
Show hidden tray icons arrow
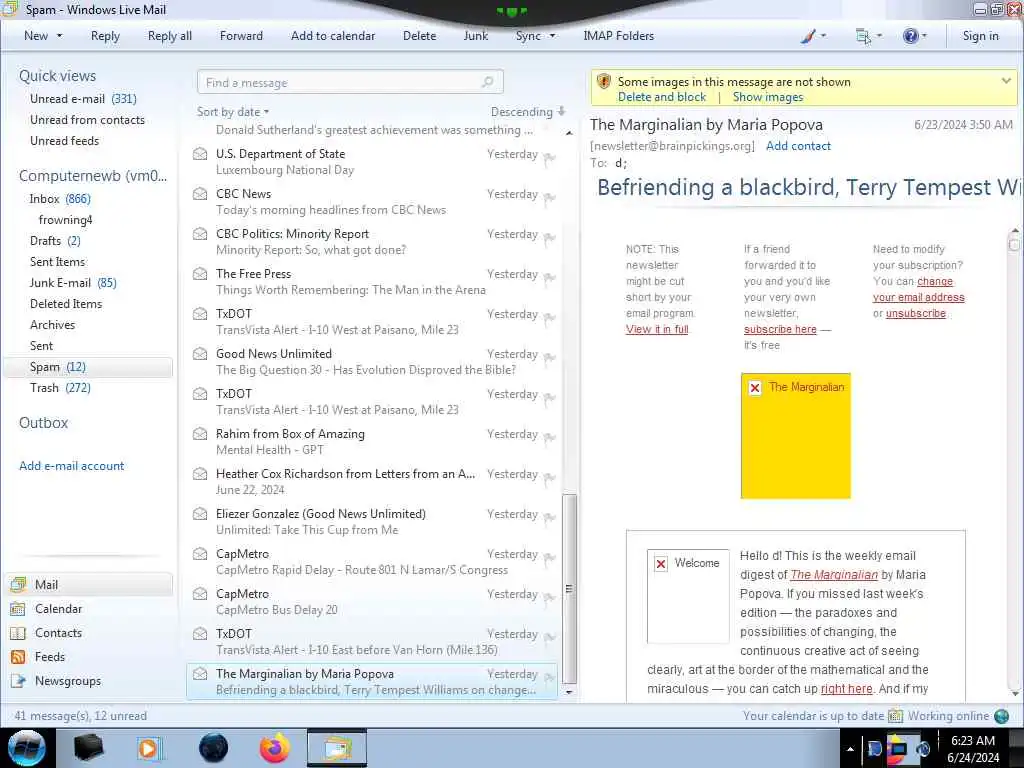850,749
